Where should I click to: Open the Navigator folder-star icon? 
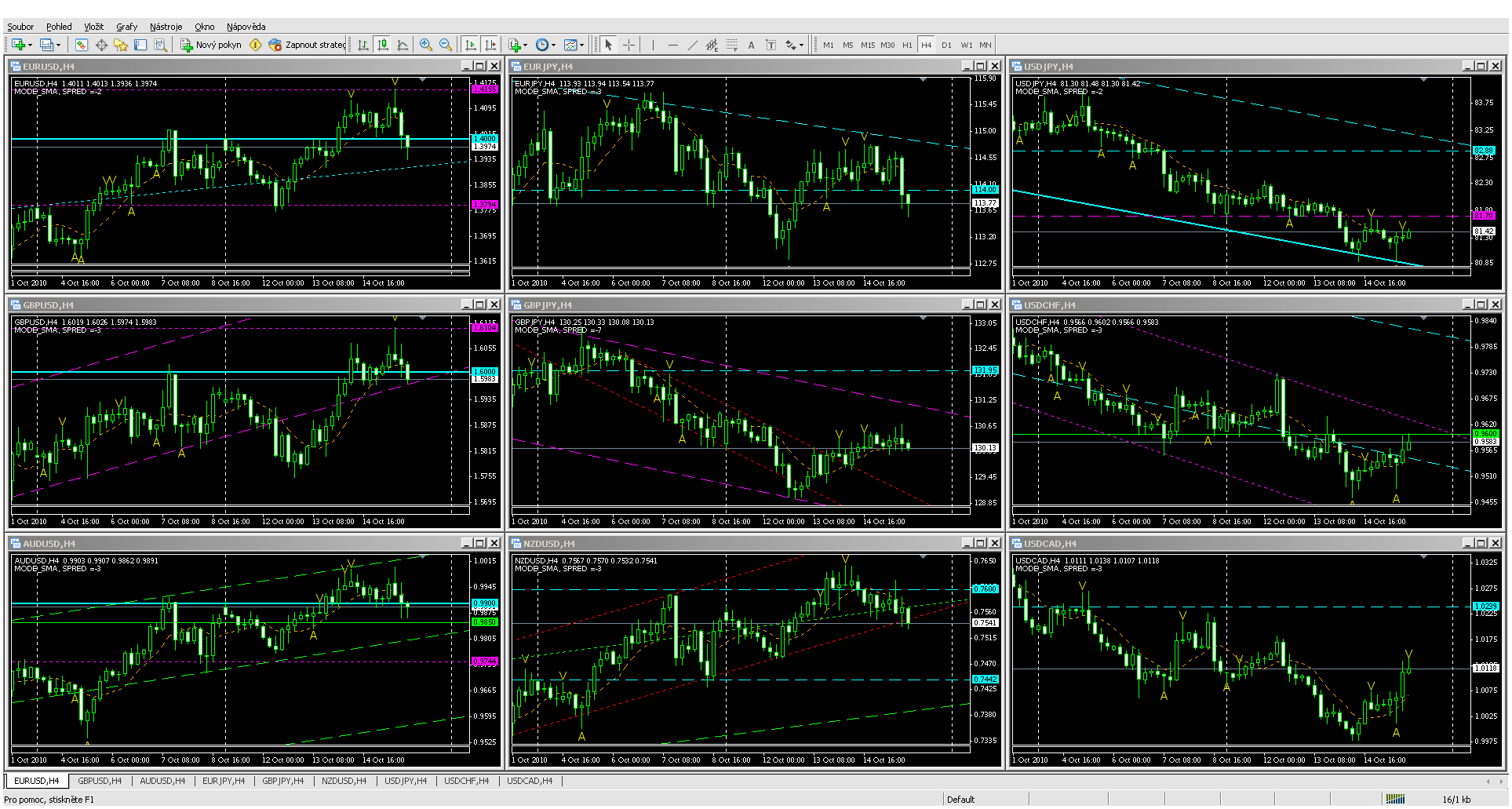click(121, 45)
